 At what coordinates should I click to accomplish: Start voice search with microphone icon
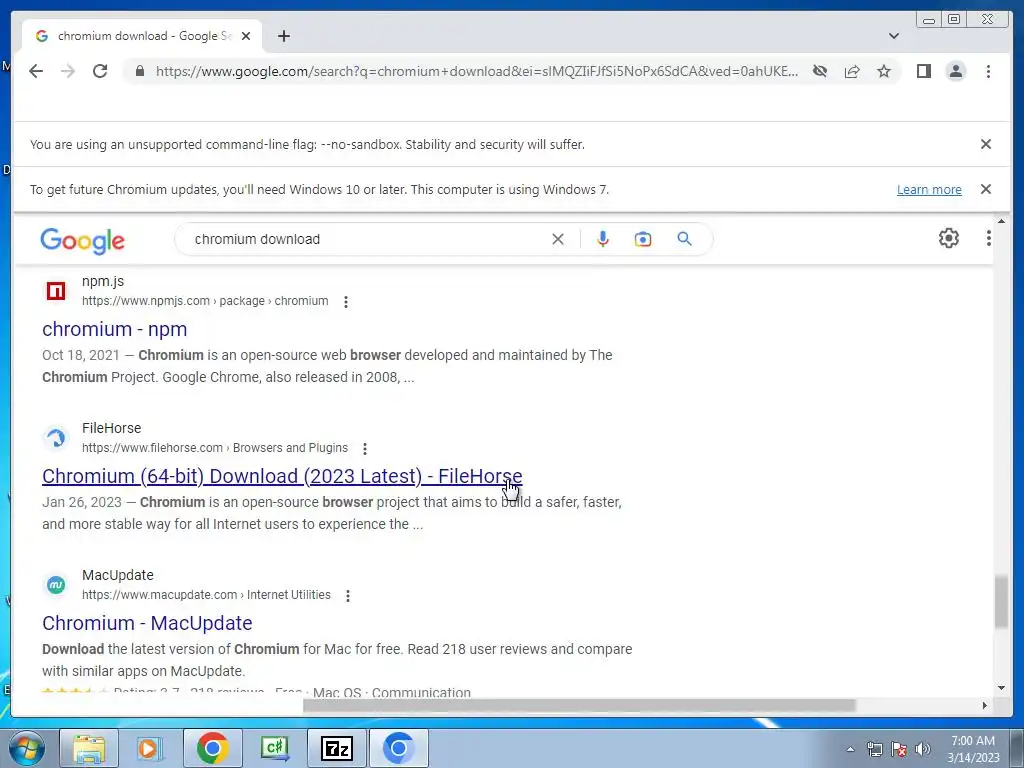[603, 239]
